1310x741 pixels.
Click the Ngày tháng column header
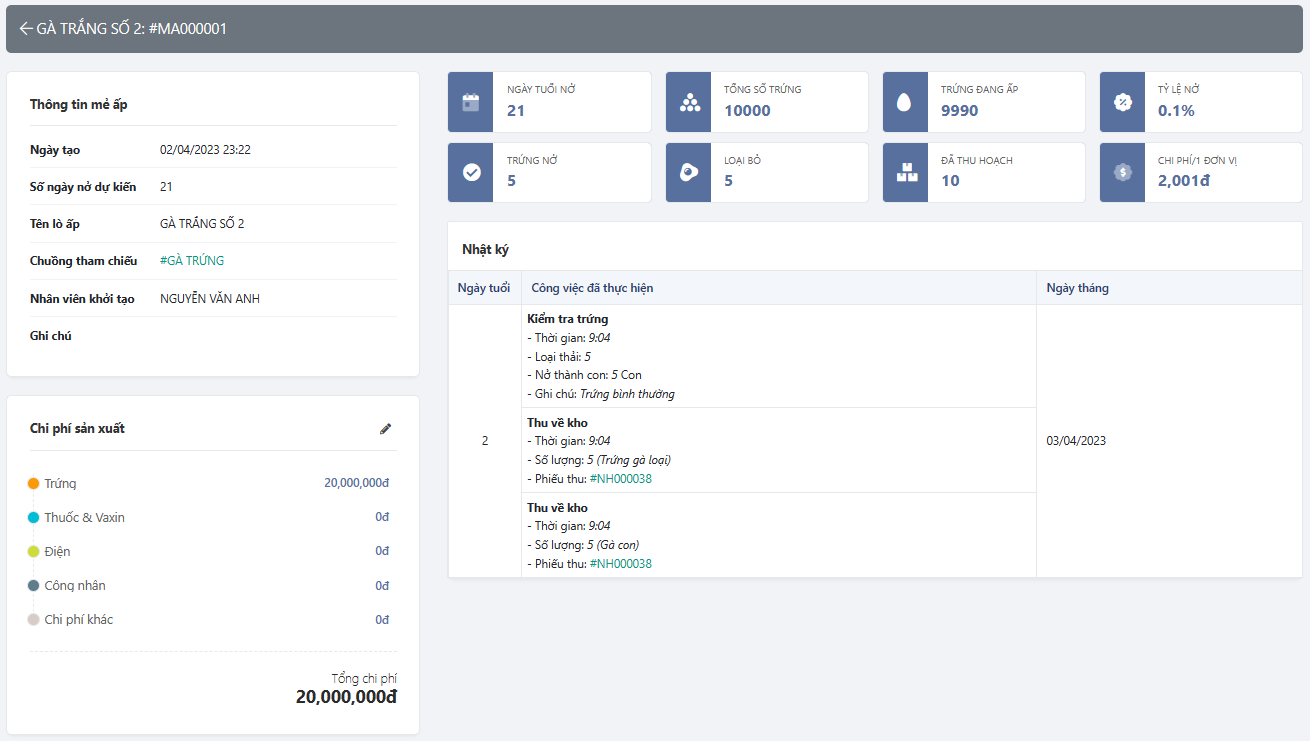tap(1077, 288)
